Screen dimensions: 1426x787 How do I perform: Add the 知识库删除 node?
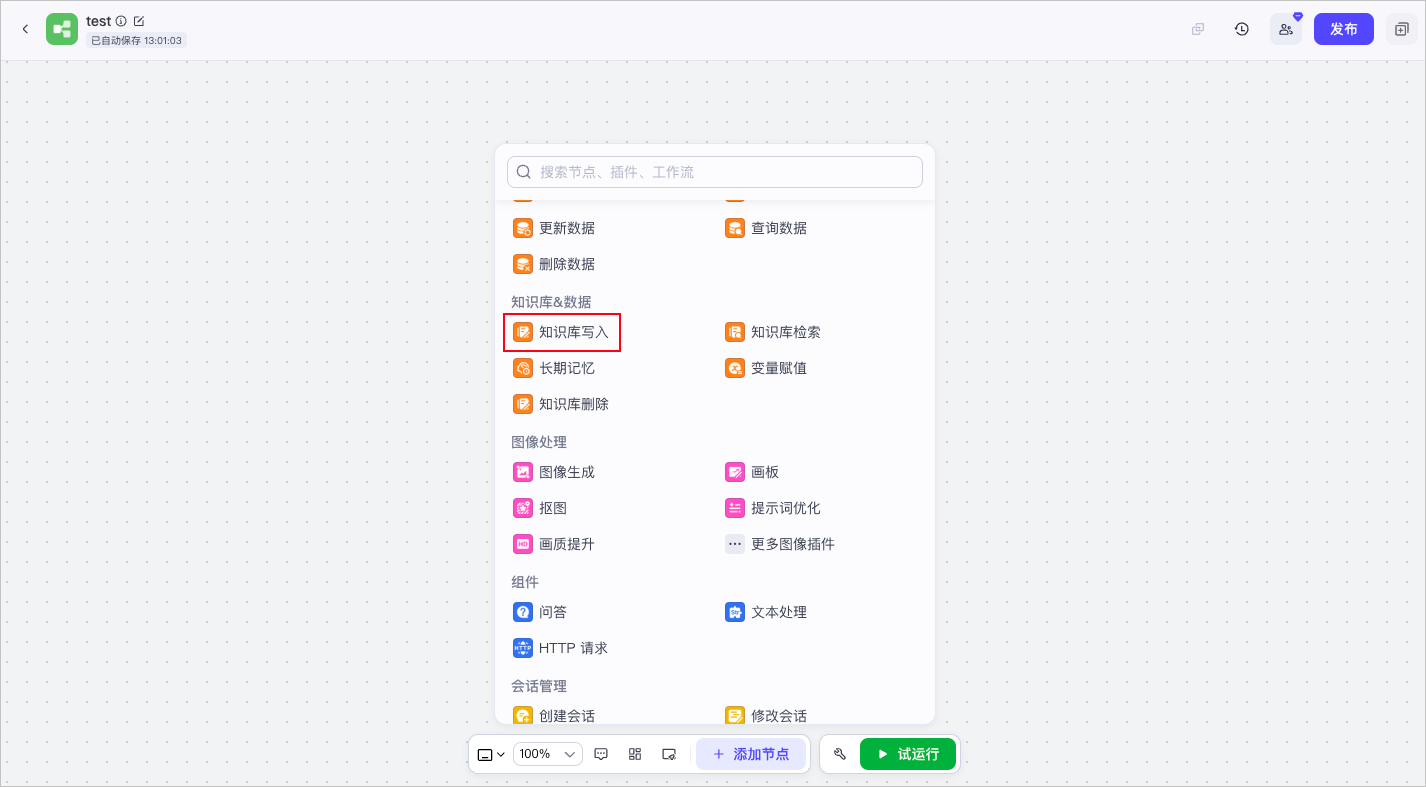point(562,404)
